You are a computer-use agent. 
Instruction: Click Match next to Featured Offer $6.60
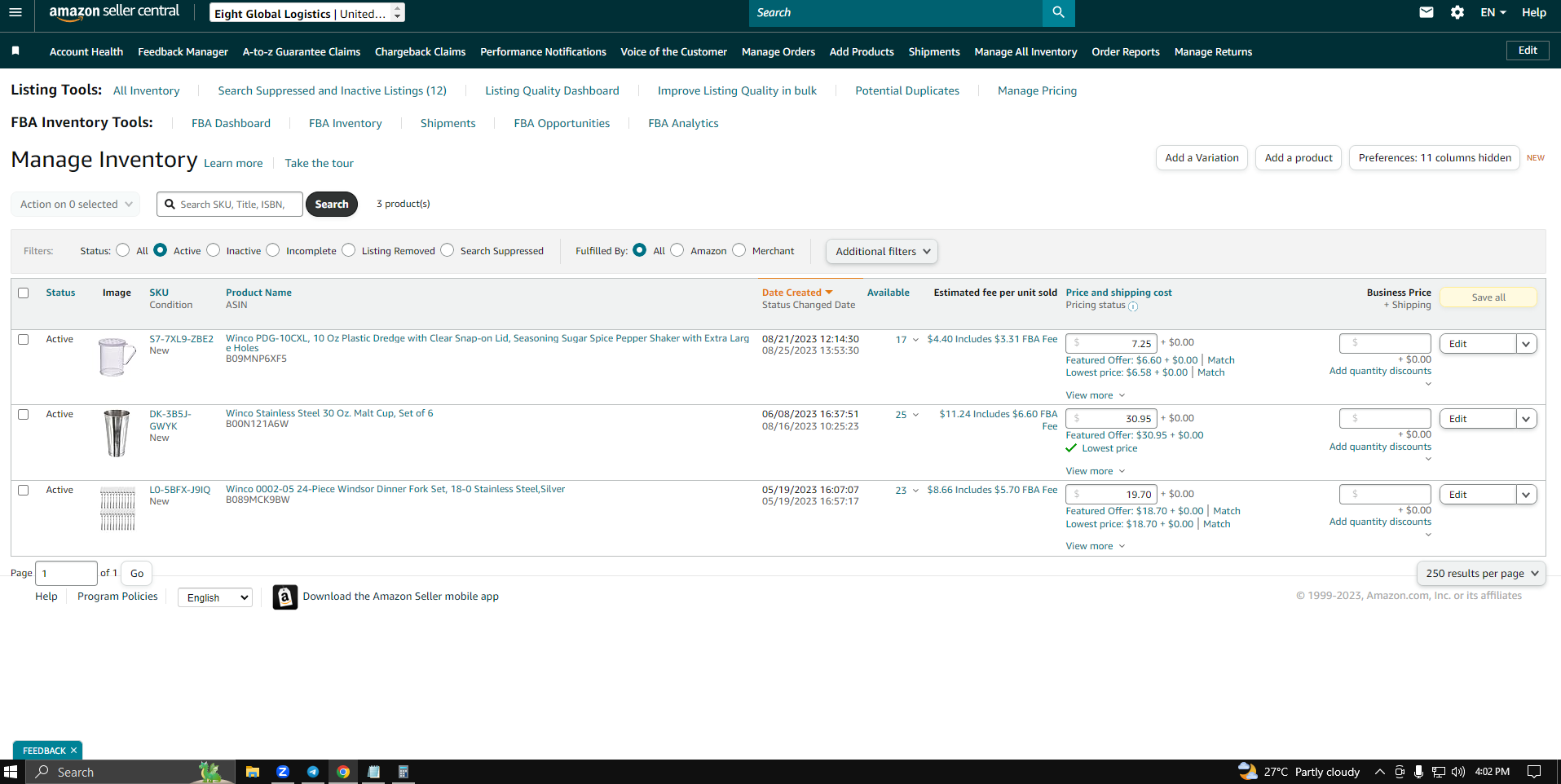click(x=1221, y=360)
